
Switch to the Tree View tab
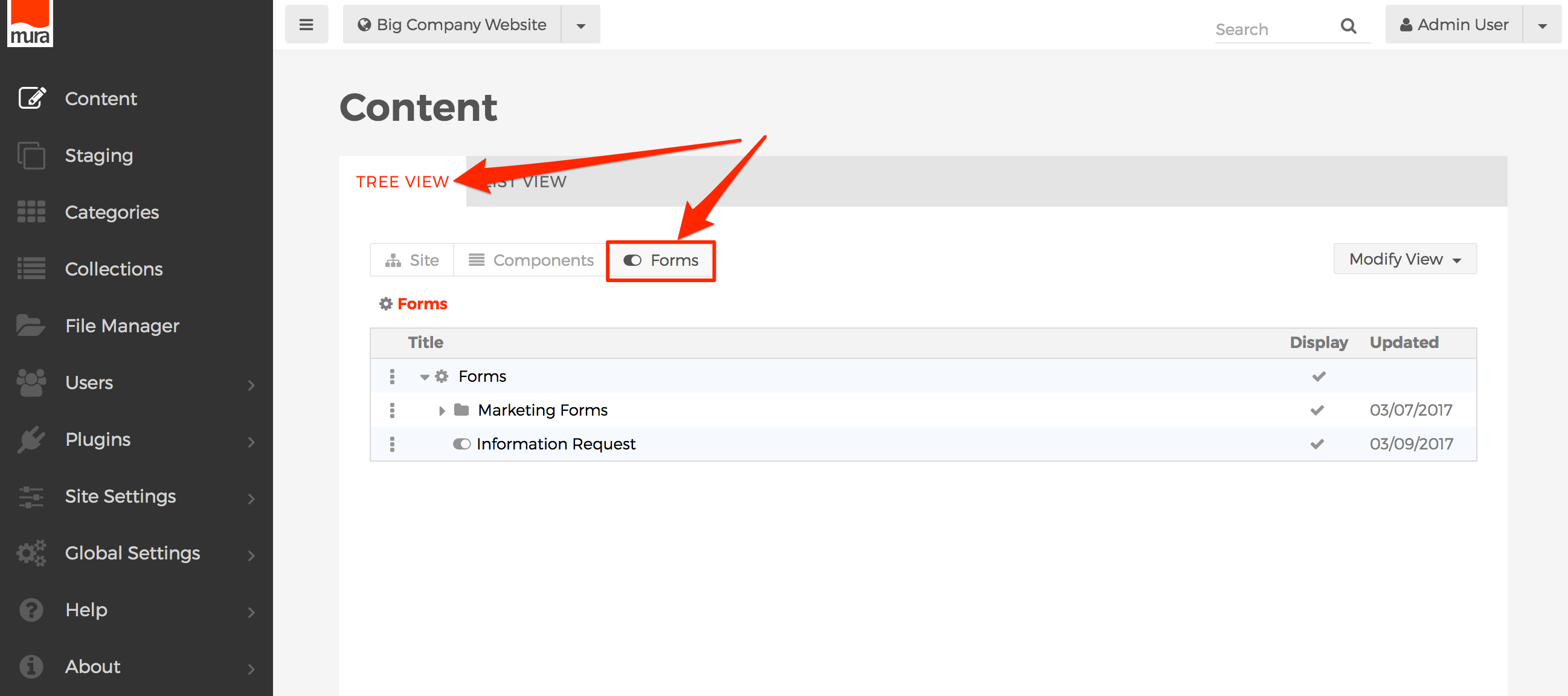click(402, 182)
